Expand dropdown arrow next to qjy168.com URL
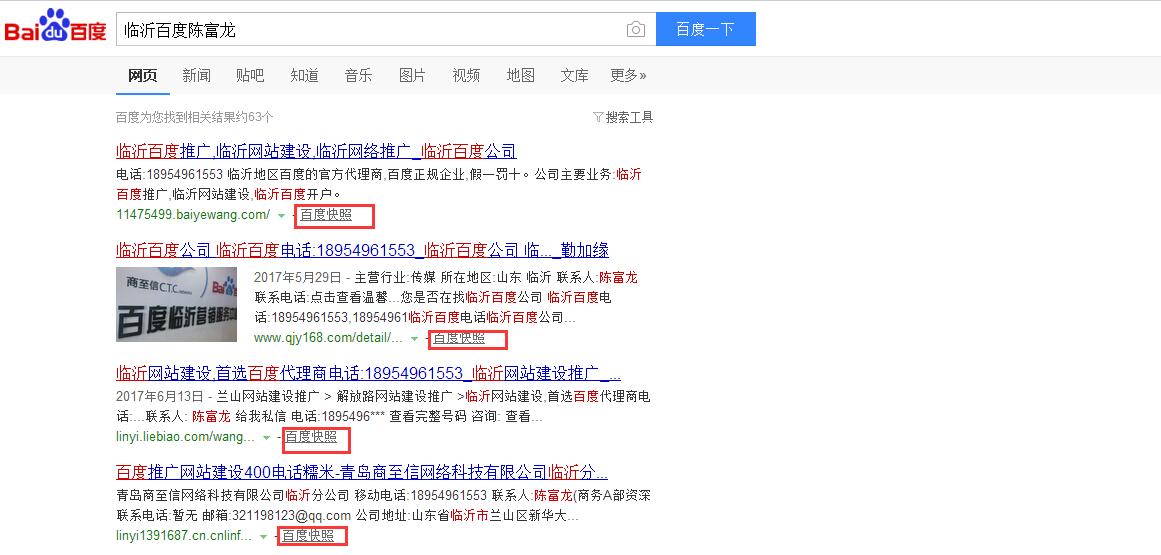This screenshot has height=555, width=1161. coord(415,338)
